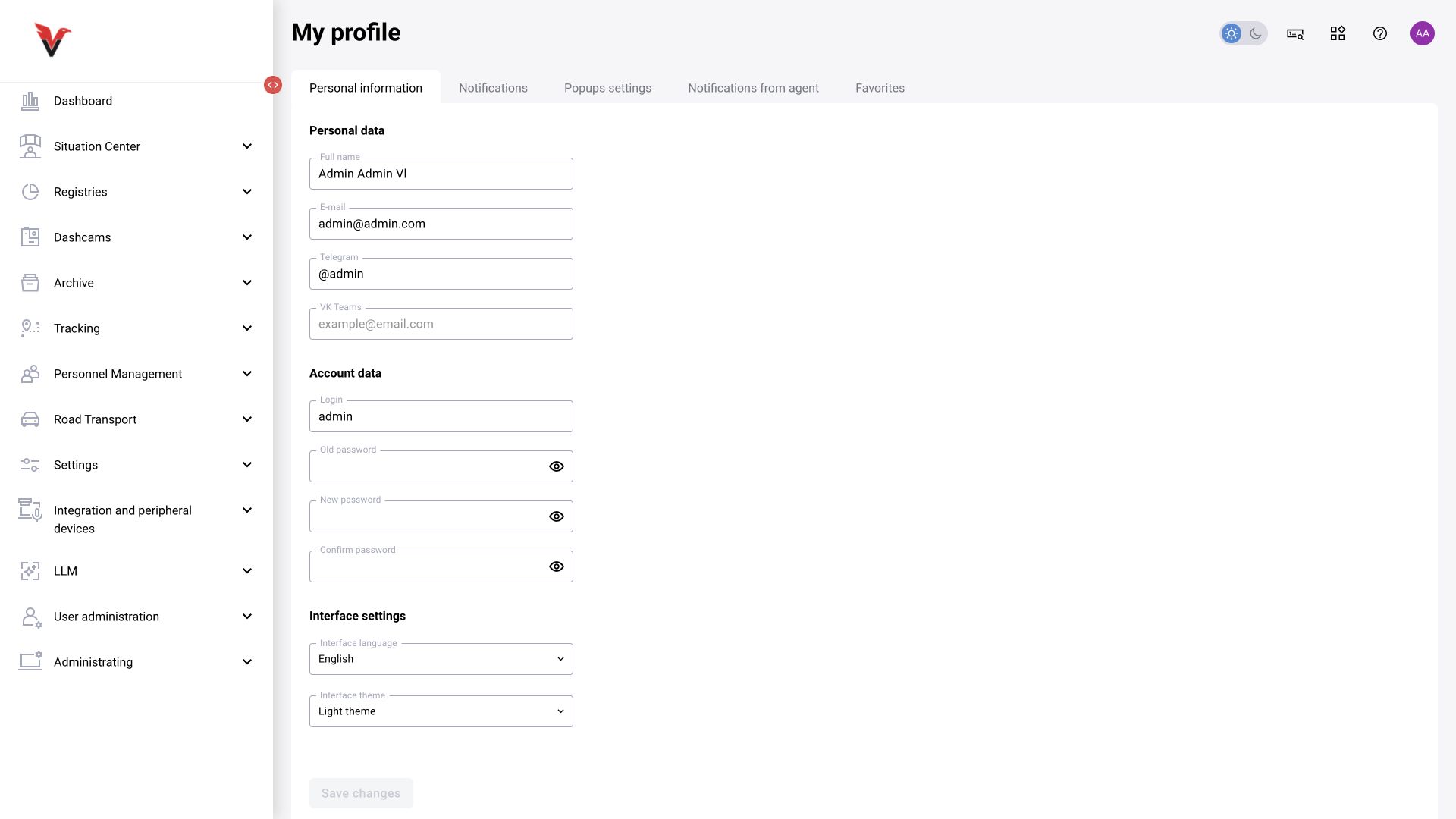Click the red V logo

(x=52, y=40)
